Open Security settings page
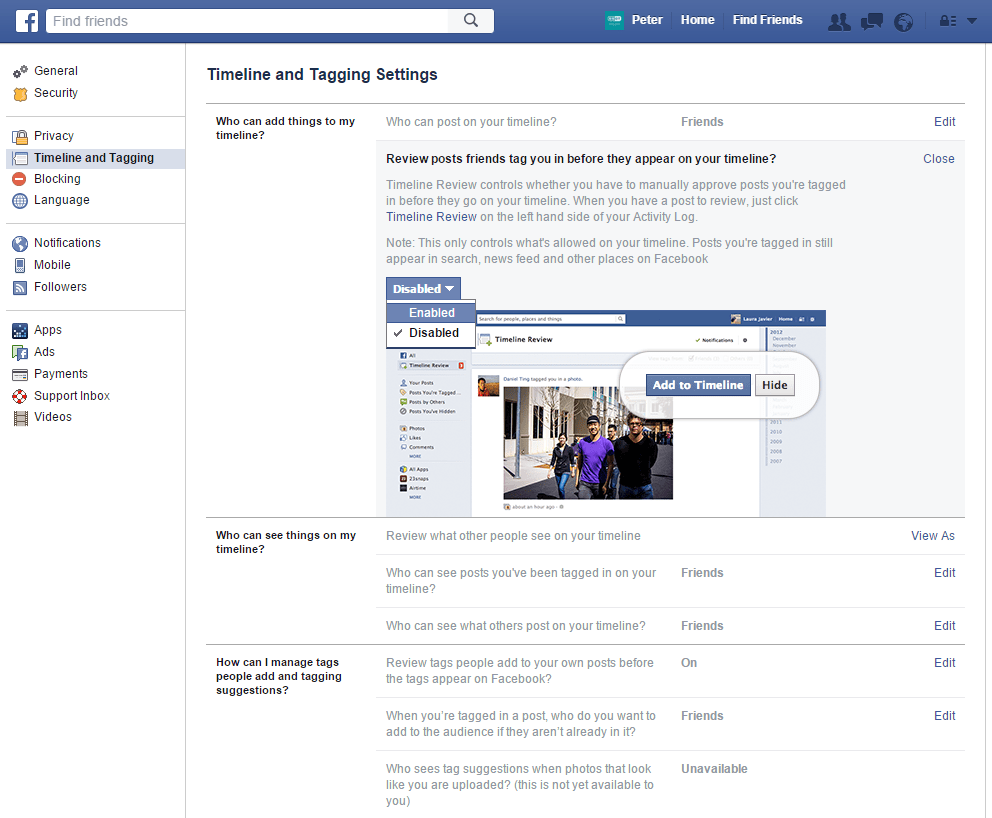 coord(56,93)
